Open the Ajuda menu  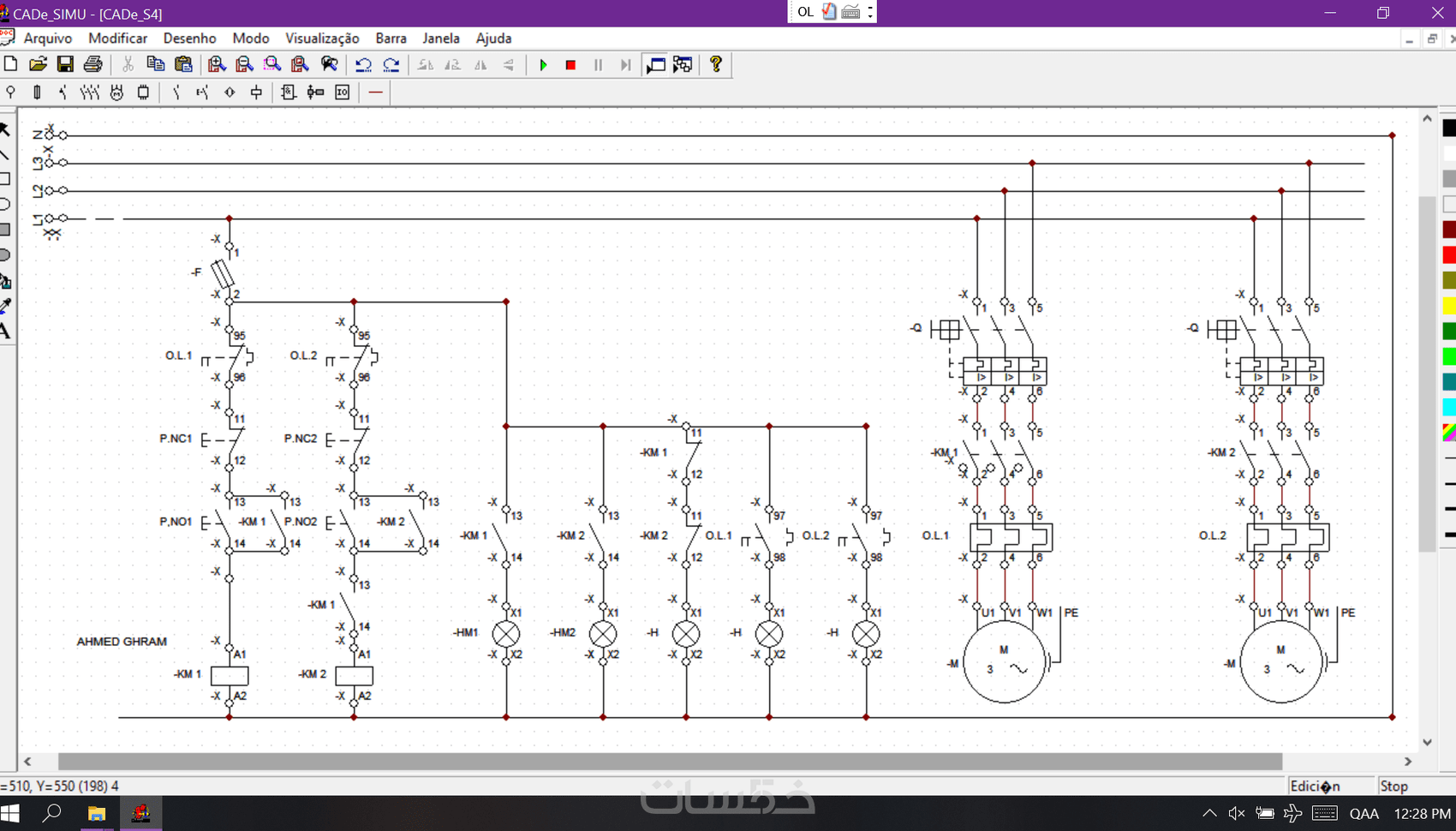tap(493, 38)
